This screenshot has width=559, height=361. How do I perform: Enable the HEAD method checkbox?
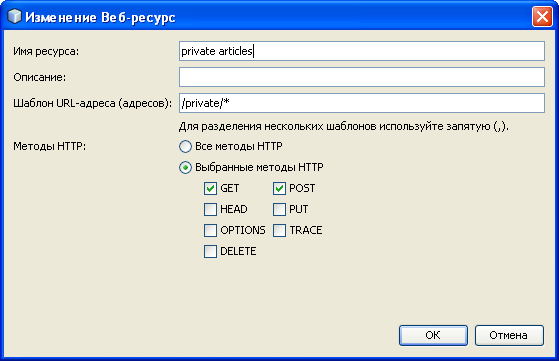tap(210, 210)
